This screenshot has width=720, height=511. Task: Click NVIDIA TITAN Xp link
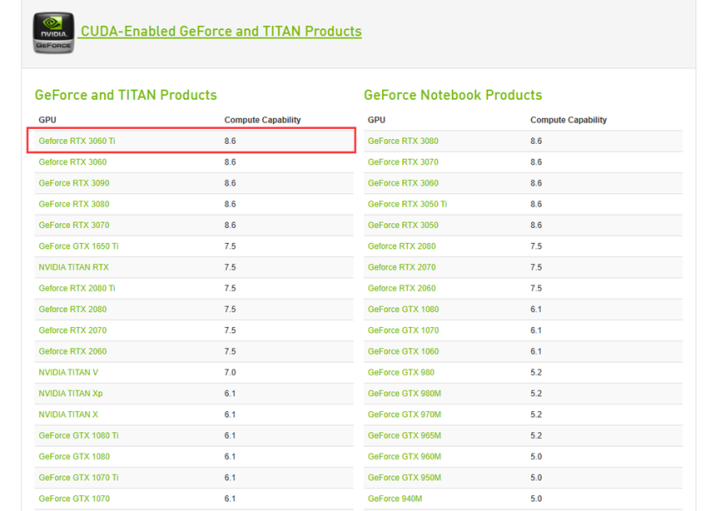coord(71,393)
